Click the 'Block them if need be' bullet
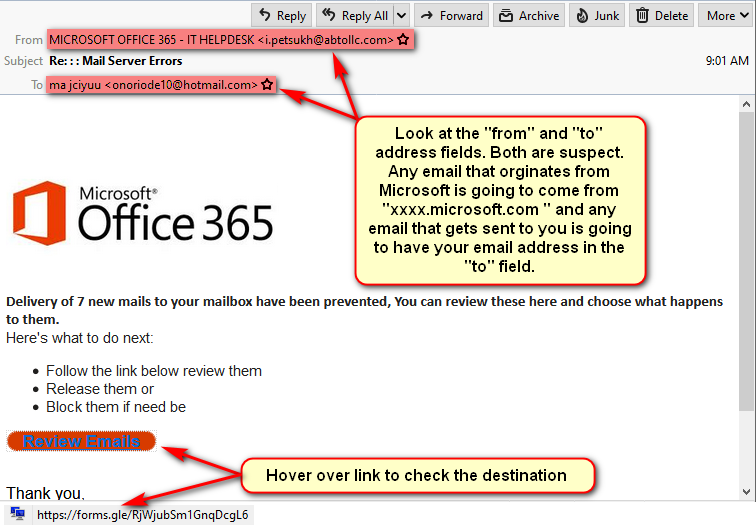The height and width of the screenshot is (528, 756). click(116, 407)
